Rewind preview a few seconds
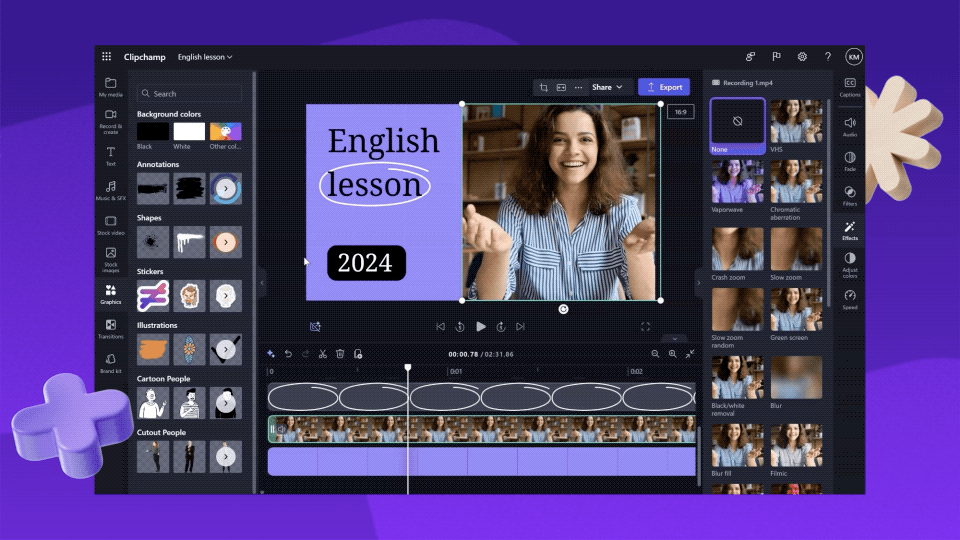Screen dimensions: 960x540 [x=460, y=327]
